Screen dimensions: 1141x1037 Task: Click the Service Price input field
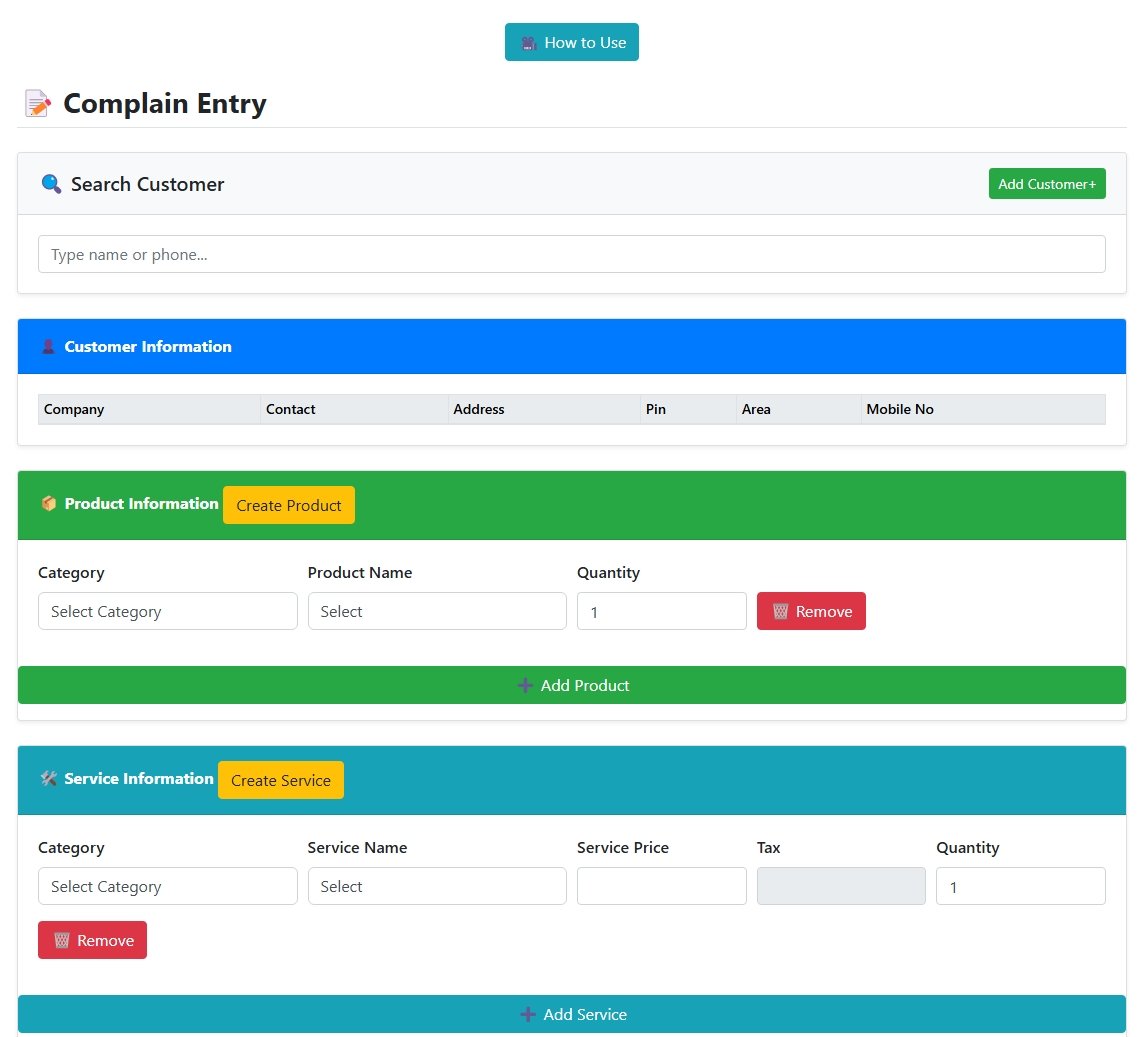click(x=661, y=886)
